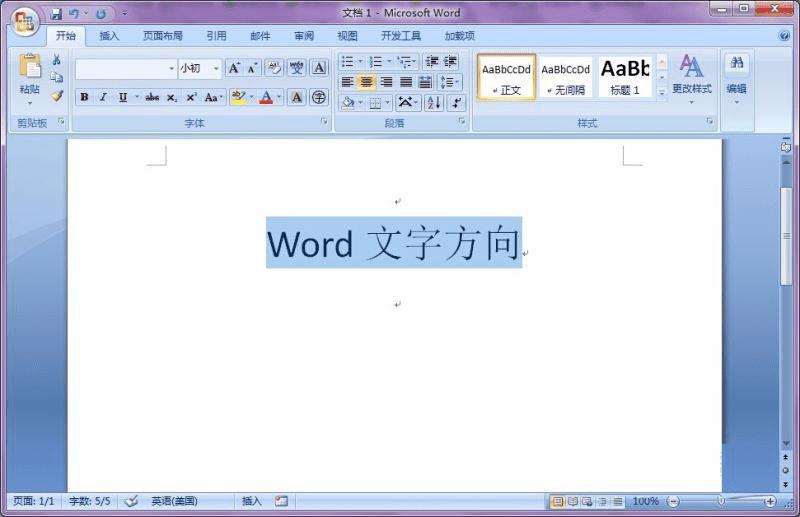Viewport: 800px width, 517px height.
Task: Redo the last action
Action: (101, 14)
